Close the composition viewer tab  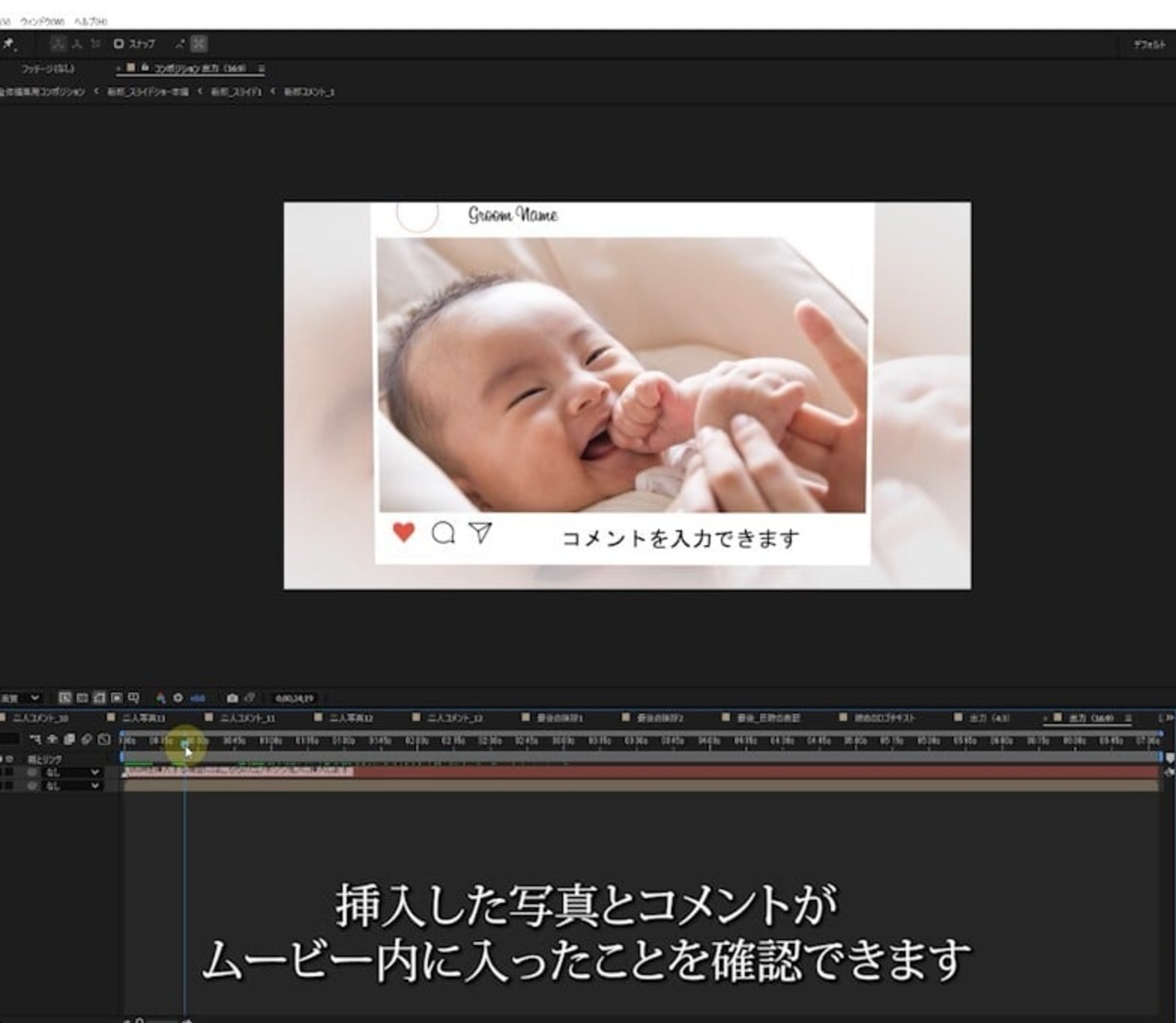point(119,68)
